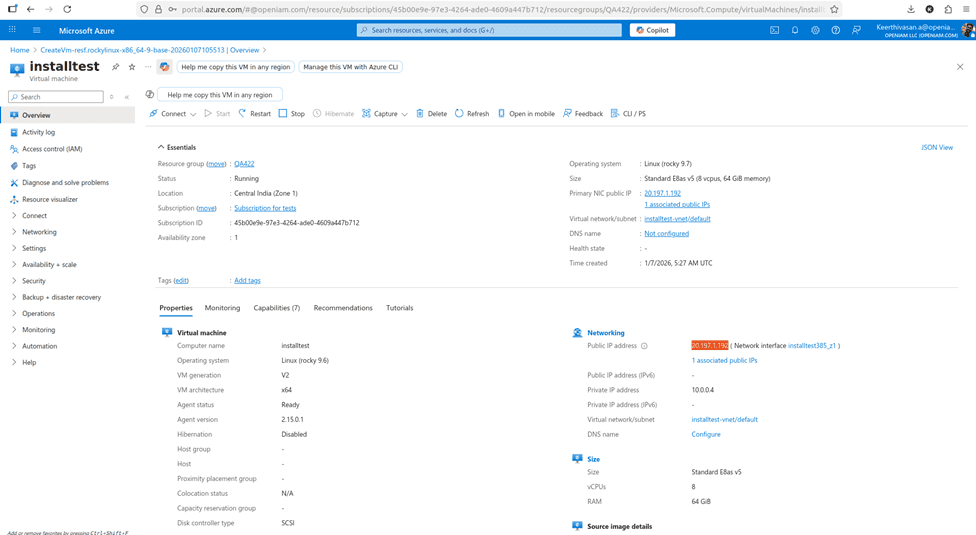Click Manage this VM with Azure CLI
The height and width of the screenshot is (535, 976).
pos(350,67)
